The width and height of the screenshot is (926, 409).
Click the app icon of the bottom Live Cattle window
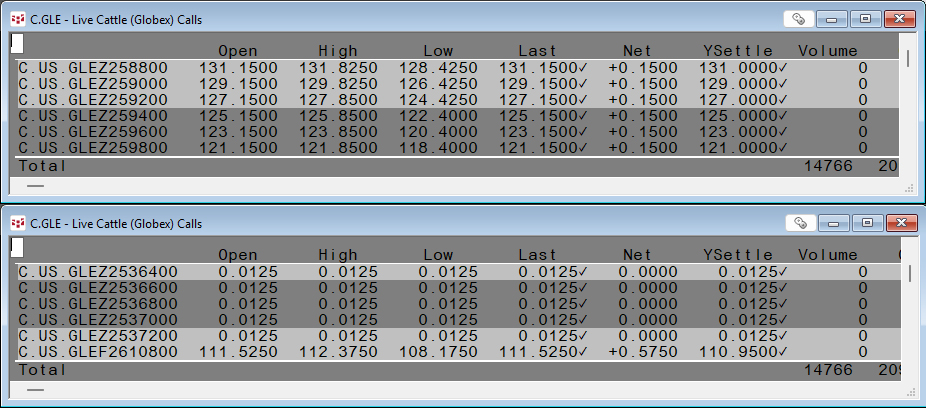click(x=18, y=223)
